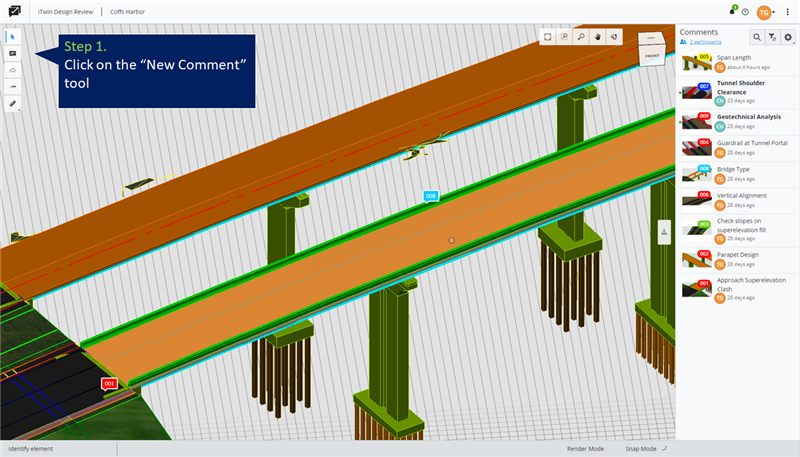Open the notifications bell
Screen dimensions: 800x457
tap(732, 11)
